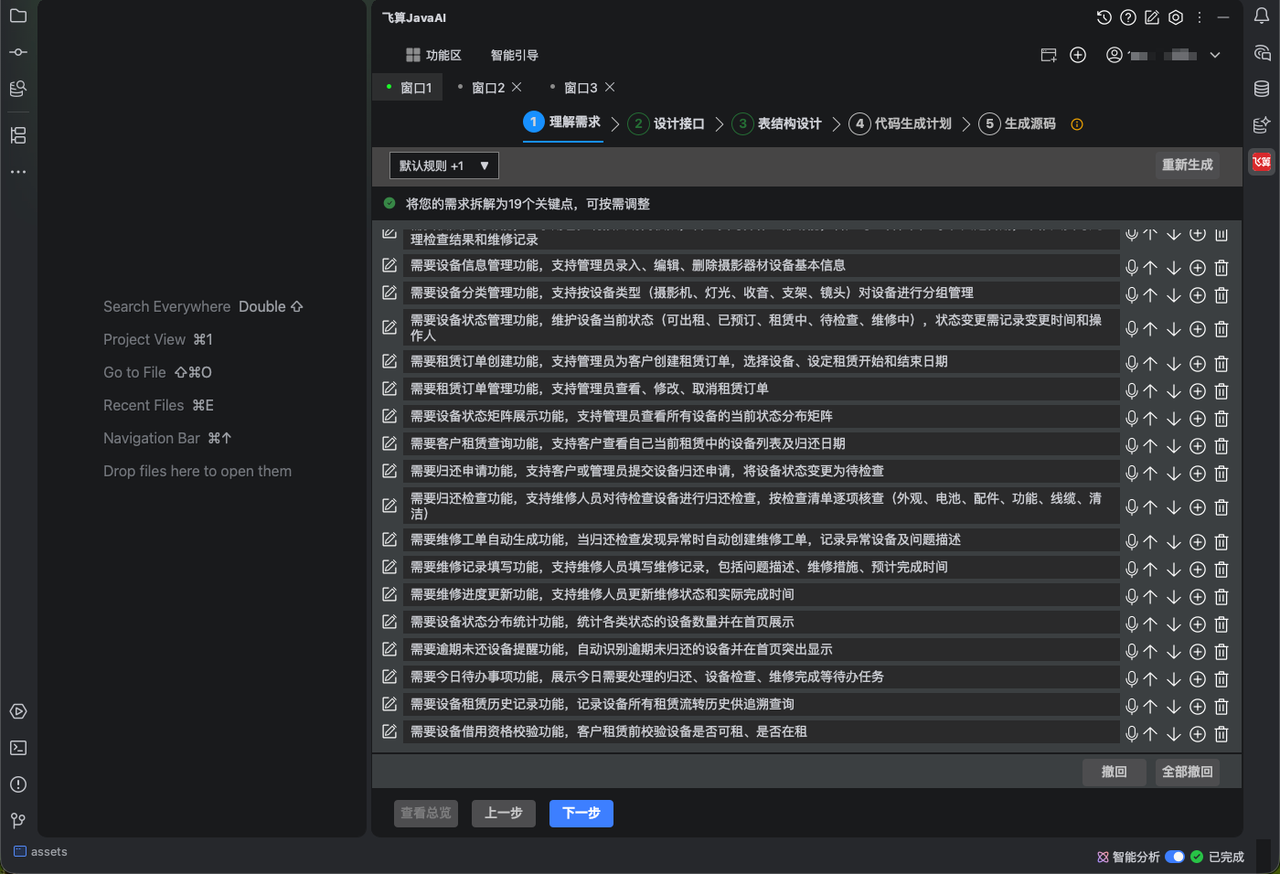1280x874 pixels.
Task: Open the 默认规则 +1 dropdown
Action: (x=444, y=166)
